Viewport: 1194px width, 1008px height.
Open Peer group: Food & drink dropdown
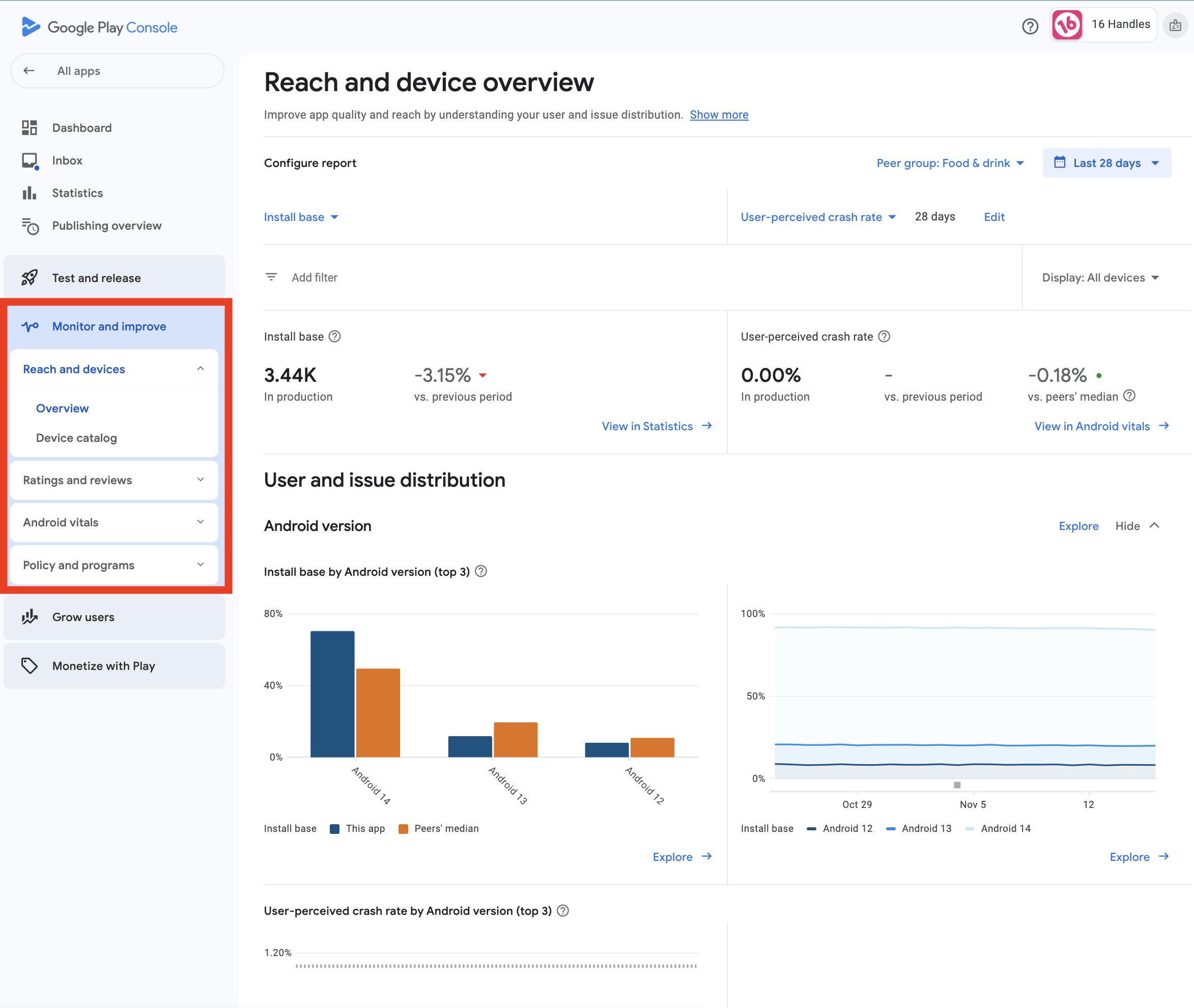pos(951,163)
